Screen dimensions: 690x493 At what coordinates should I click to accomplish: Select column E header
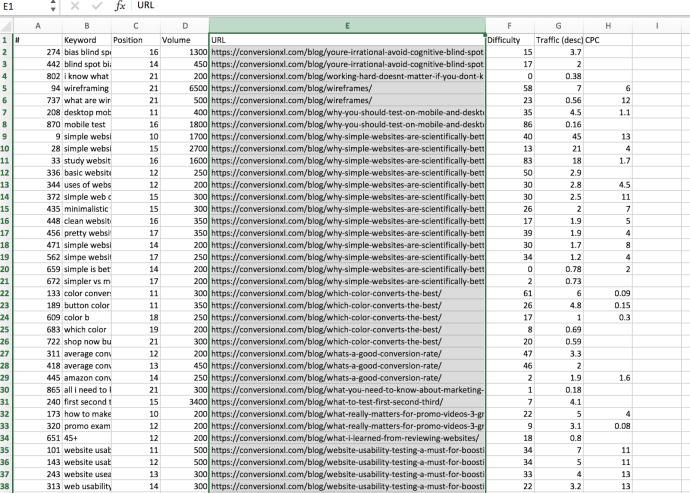coord(347,26)
